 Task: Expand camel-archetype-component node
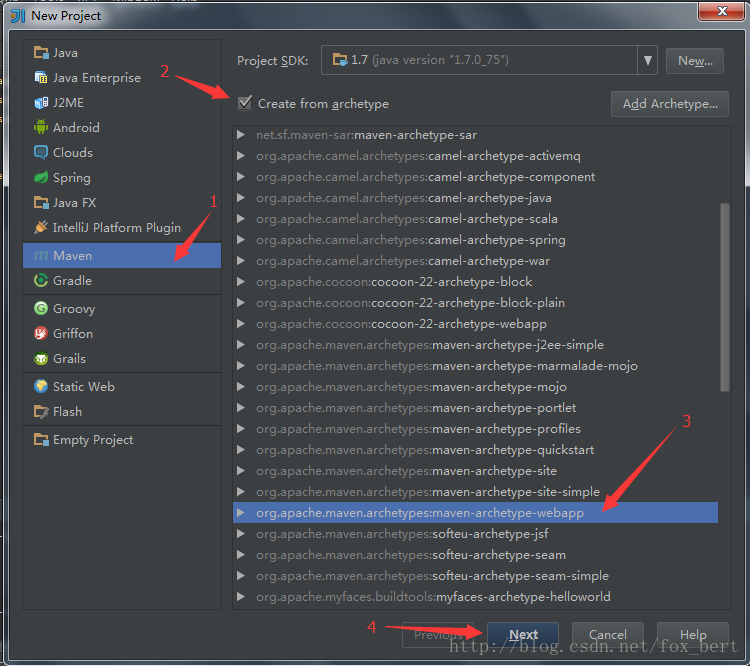(241, 177)
